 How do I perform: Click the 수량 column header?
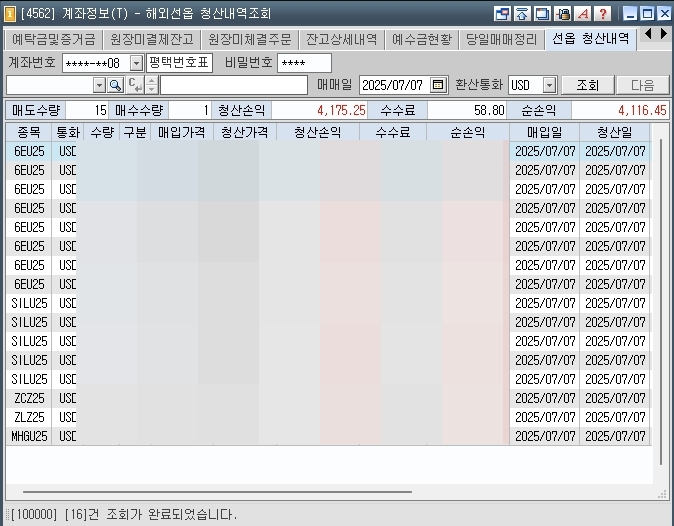(x=102, y=132)
